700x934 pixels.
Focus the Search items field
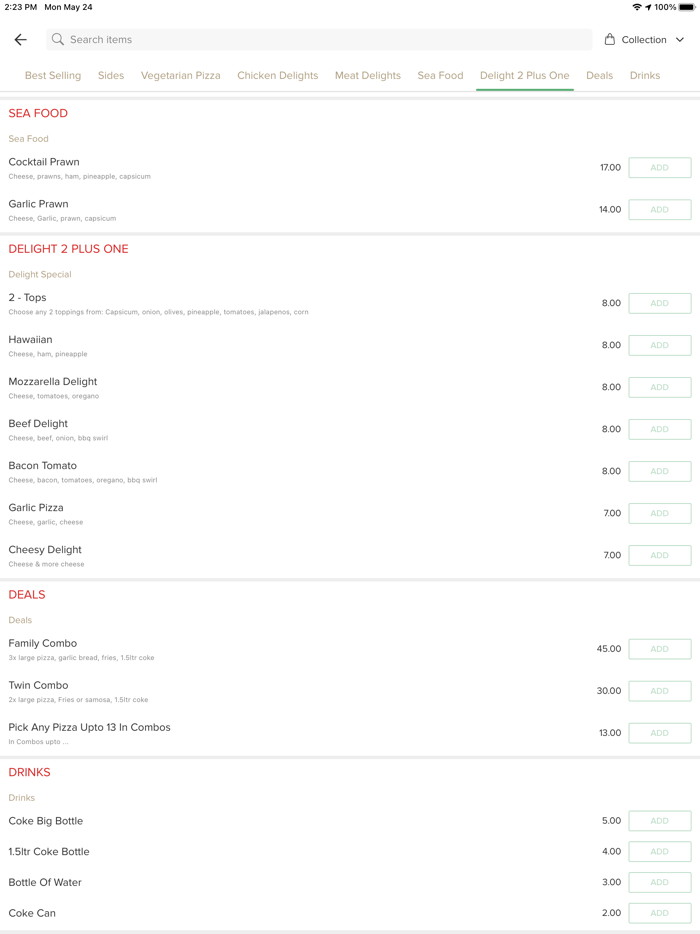click(x=320, y=40)
